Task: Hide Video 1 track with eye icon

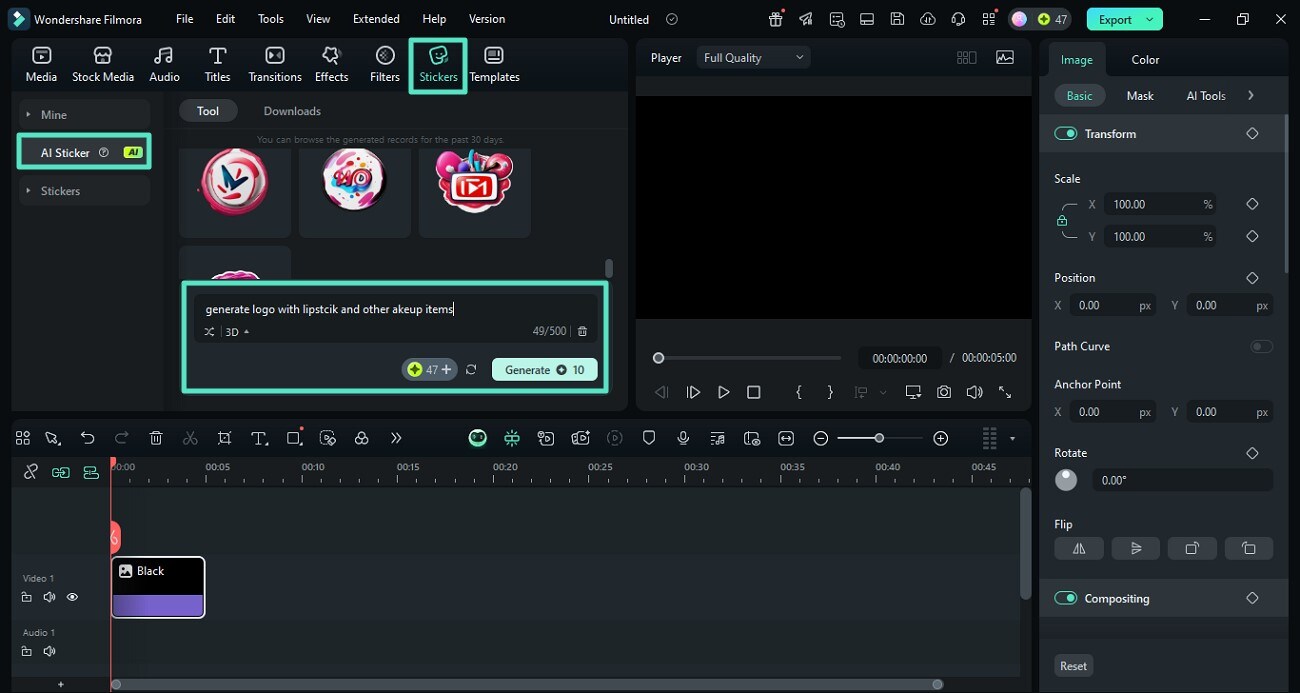Action: pyautogui.click(x=72, y=597)
